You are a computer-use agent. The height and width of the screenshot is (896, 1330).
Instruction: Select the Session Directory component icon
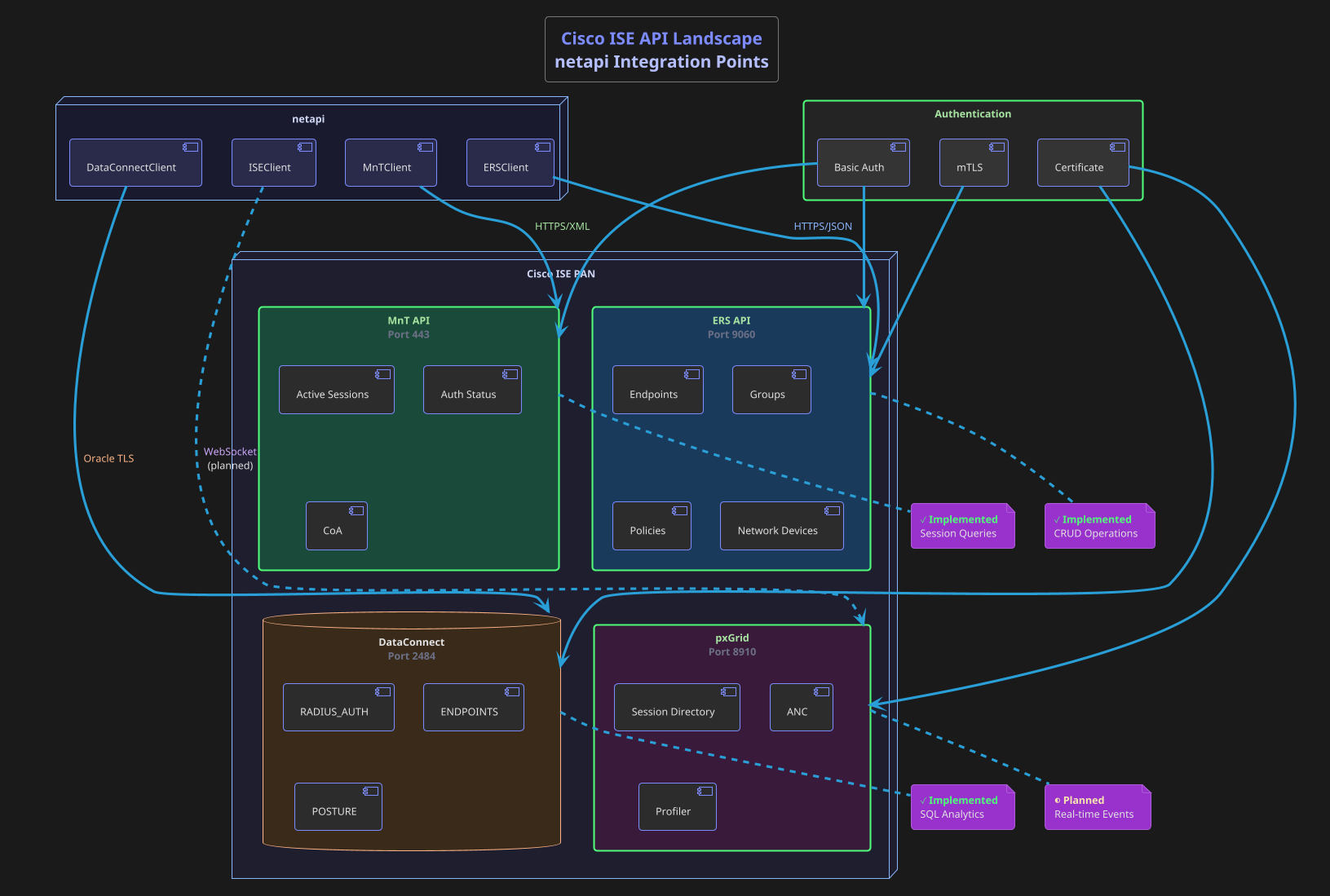click(x=728, y=691)
